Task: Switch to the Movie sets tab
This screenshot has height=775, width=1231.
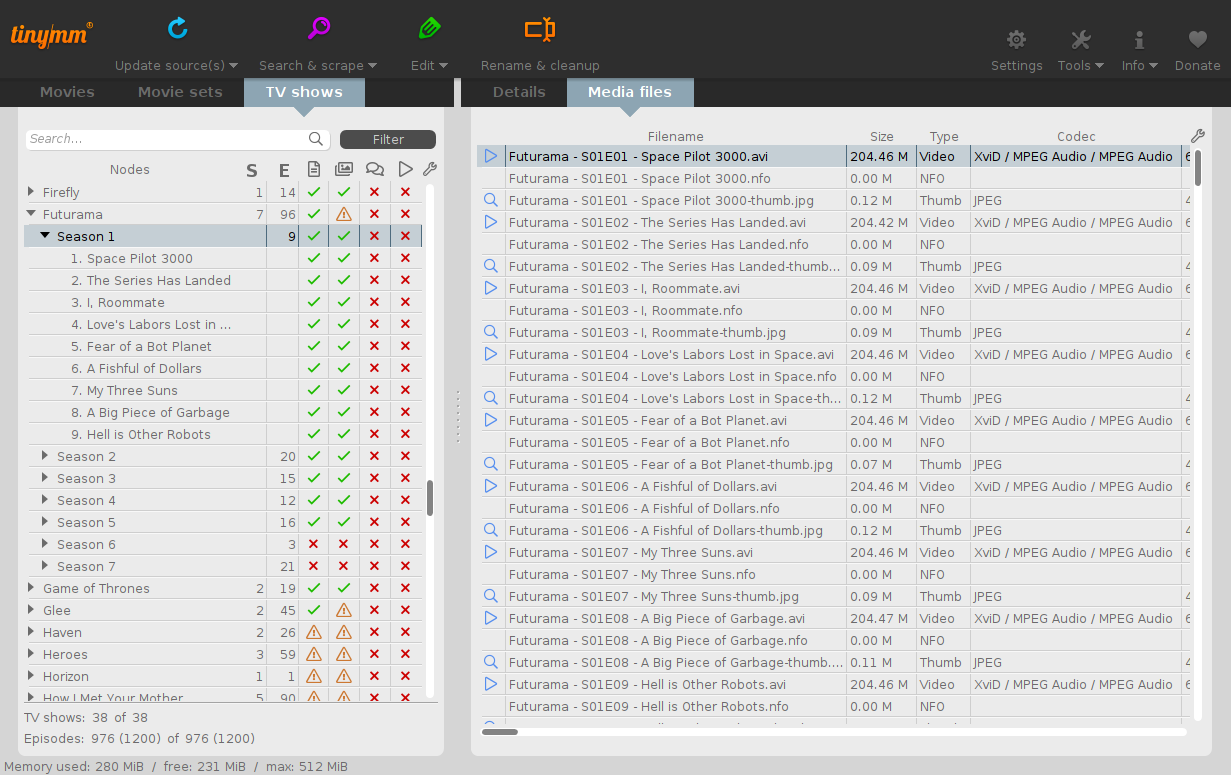Action: [x=180, y=92]
